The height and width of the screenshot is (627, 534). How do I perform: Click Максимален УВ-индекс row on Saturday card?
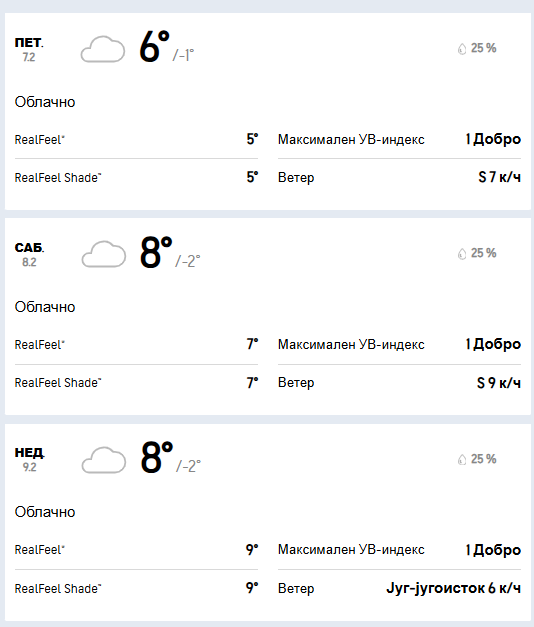[x=399, y=344]
